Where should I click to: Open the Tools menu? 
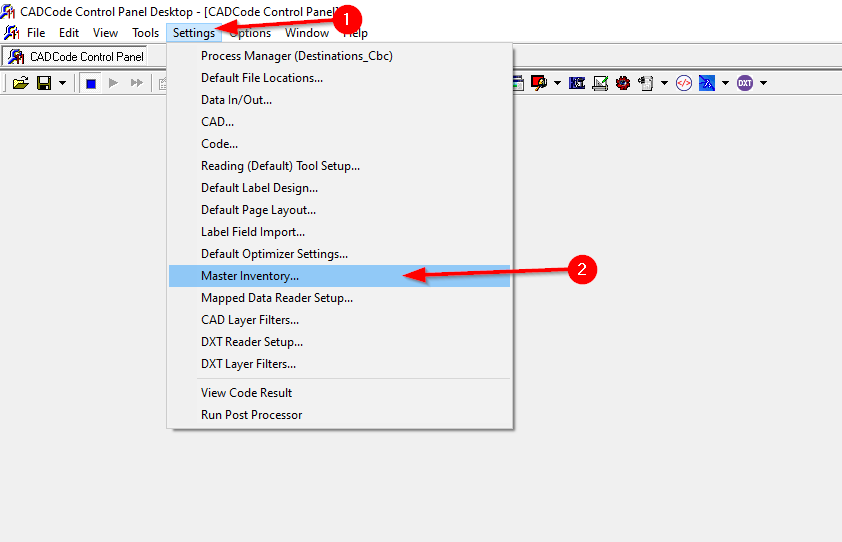click(146, 33)
